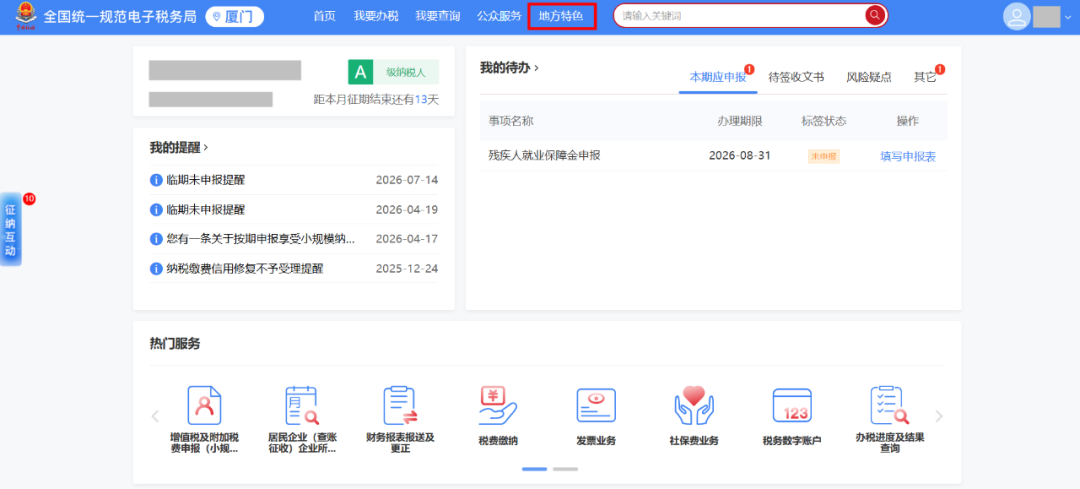Image resolution: width=1080 pixels, height=489 pixels.
Task: Select the first carousel page indicator
Action: [534, 469]
